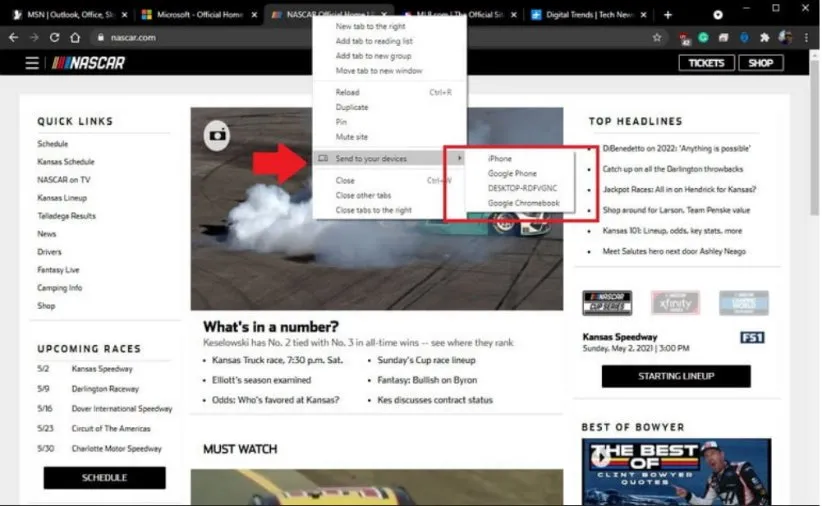Click the browser reload icon
Image resolution: width=822 pixels, height=506 pixels.
click(54, 37)
